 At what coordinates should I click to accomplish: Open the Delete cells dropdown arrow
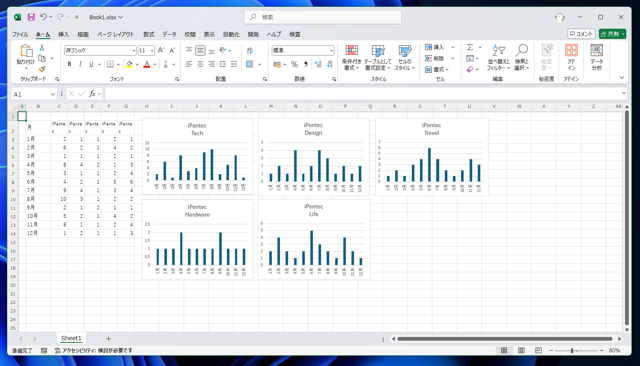click(452, 58)
